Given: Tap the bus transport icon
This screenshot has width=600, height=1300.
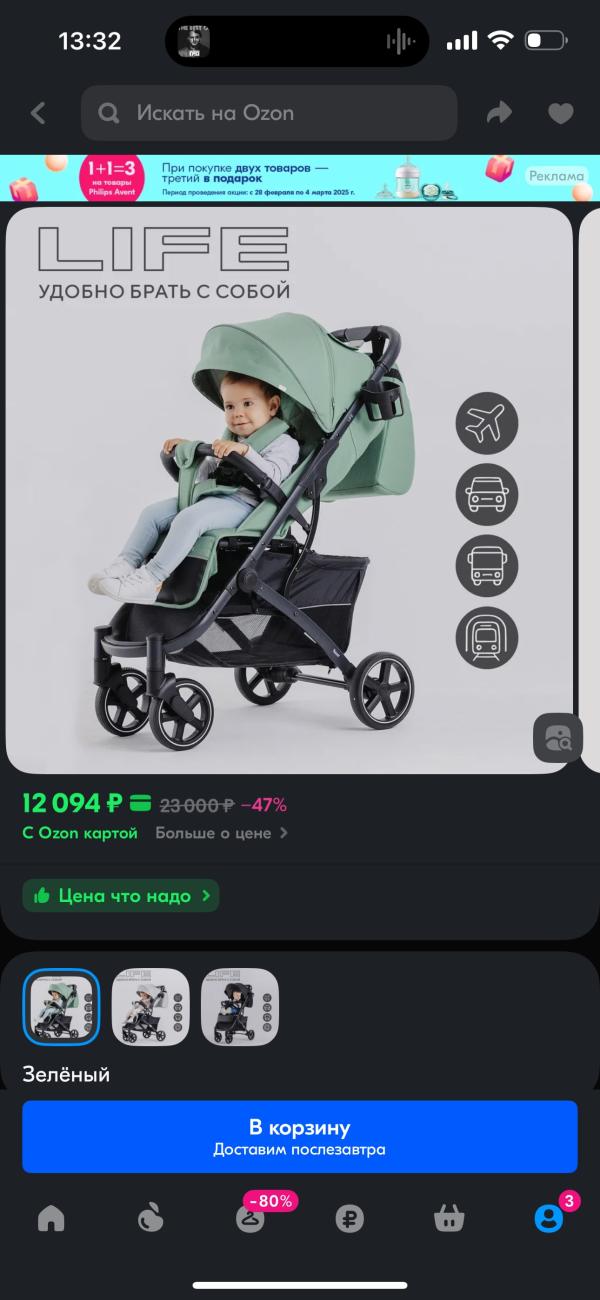Looking at the screenshot, I should point(487,566).
